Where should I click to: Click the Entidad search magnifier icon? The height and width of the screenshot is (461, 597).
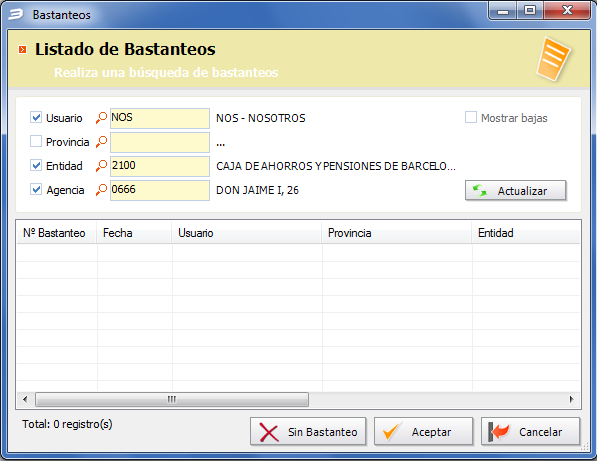coord(101,166)
